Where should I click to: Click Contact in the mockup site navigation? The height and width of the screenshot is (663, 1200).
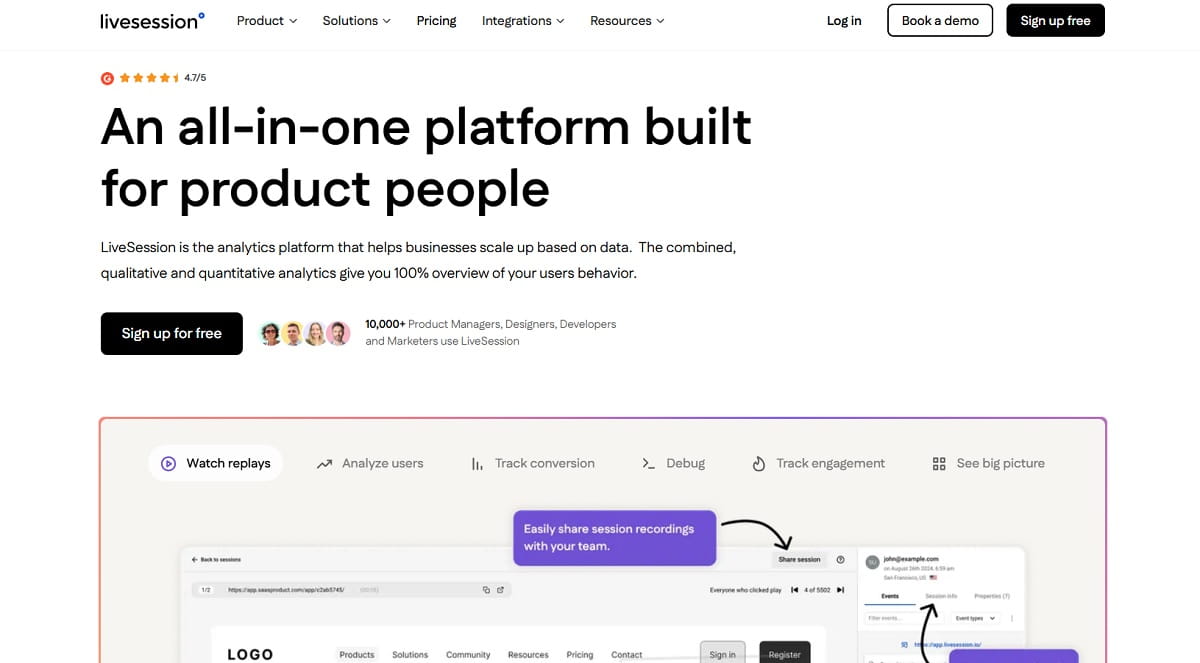pyautogui.click(x=627, y=655)
